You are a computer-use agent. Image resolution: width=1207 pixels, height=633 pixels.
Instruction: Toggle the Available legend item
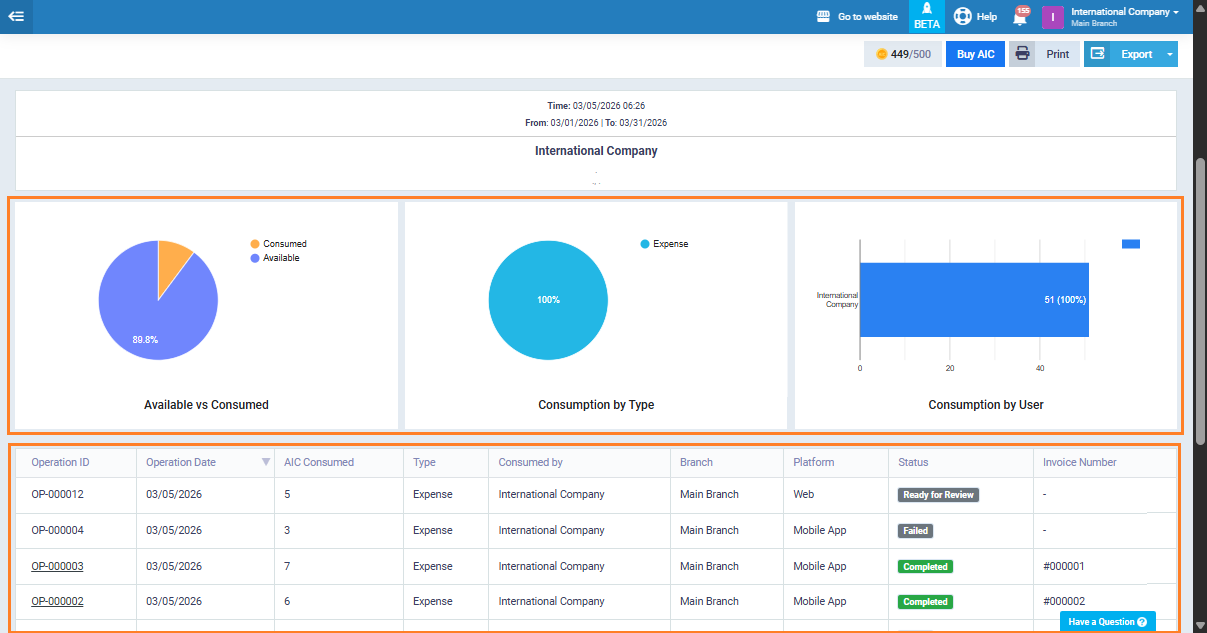[280, 258]
